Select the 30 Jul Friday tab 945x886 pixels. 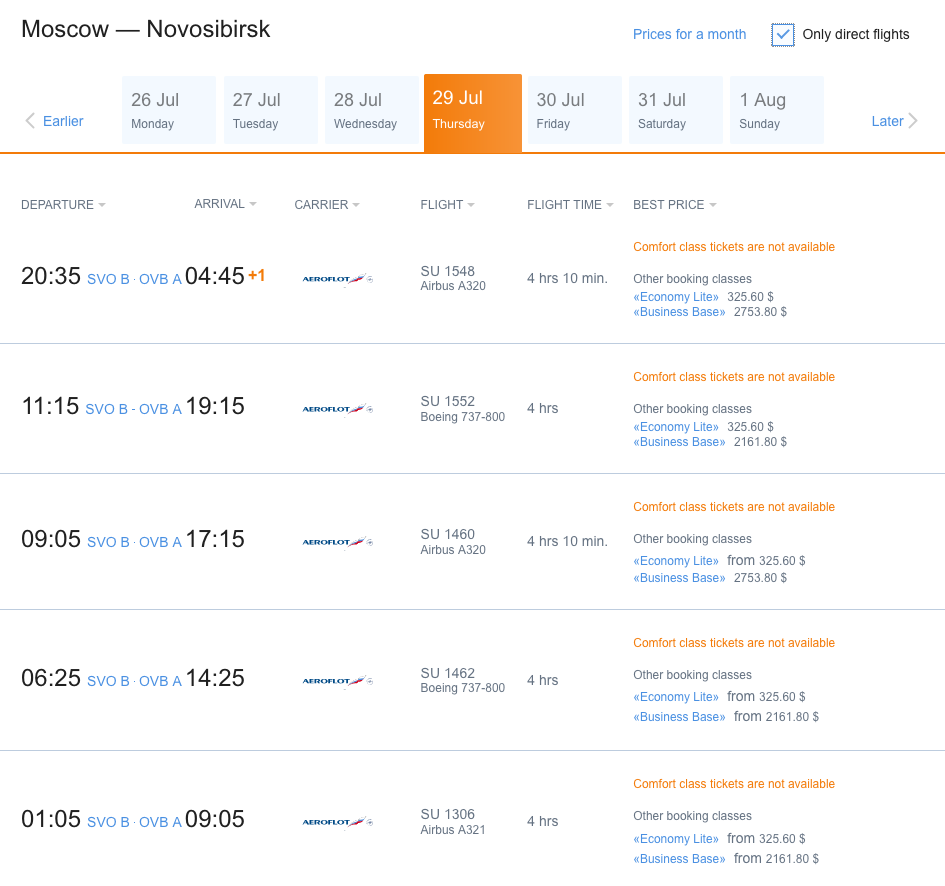point(574,110)
